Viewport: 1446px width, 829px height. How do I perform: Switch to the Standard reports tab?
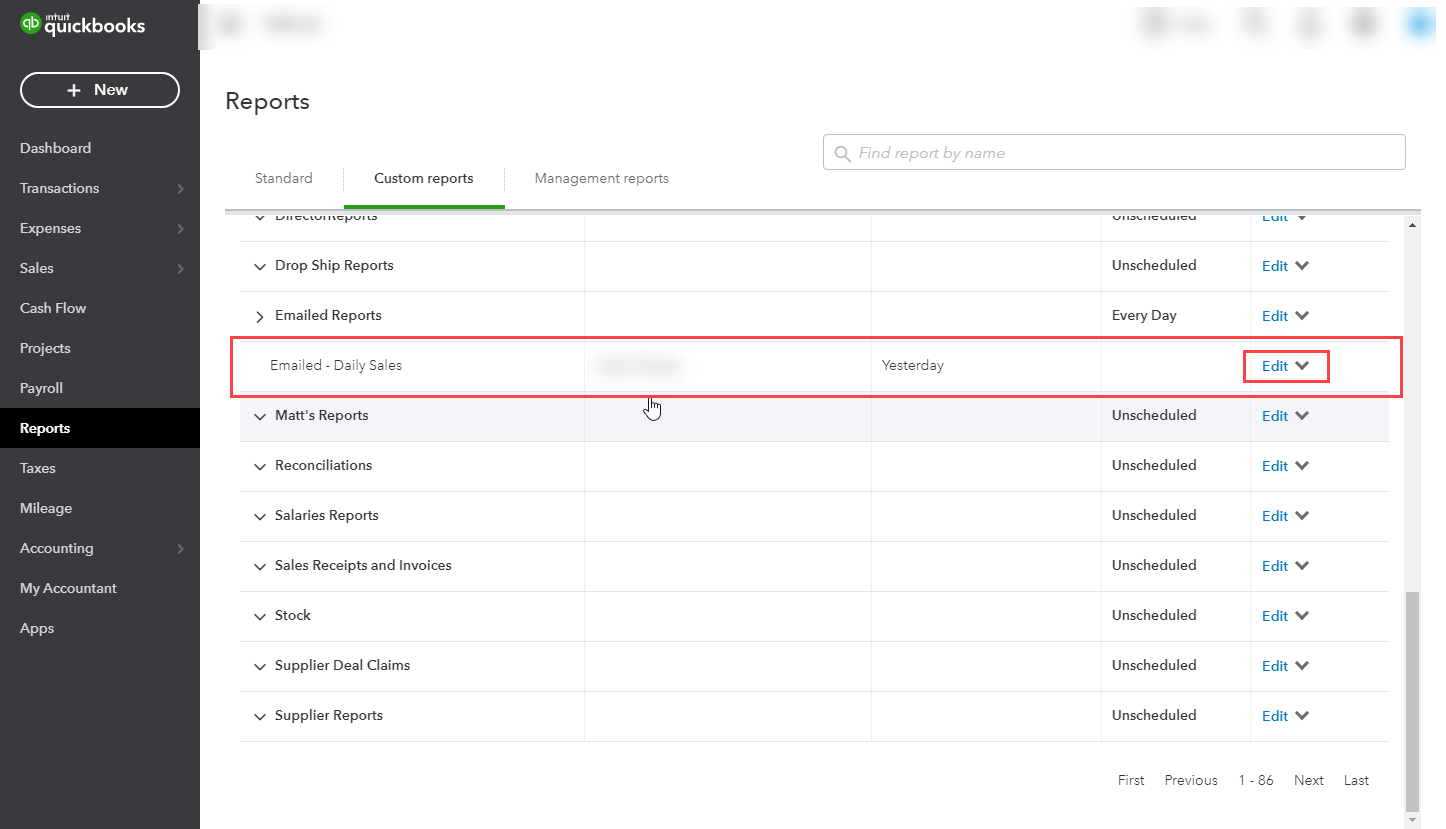pyautogui.click(x=283, y=178)
